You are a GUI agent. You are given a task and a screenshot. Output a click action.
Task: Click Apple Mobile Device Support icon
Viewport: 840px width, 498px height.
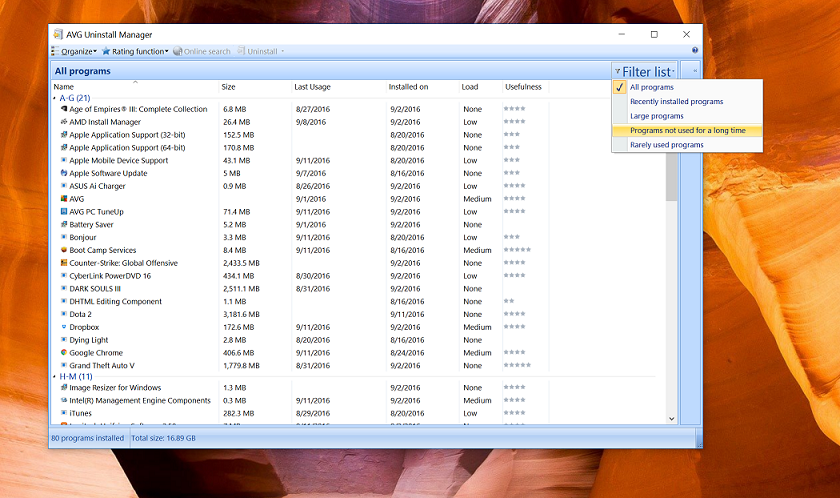pyautogui.click(x=64, y=160)
